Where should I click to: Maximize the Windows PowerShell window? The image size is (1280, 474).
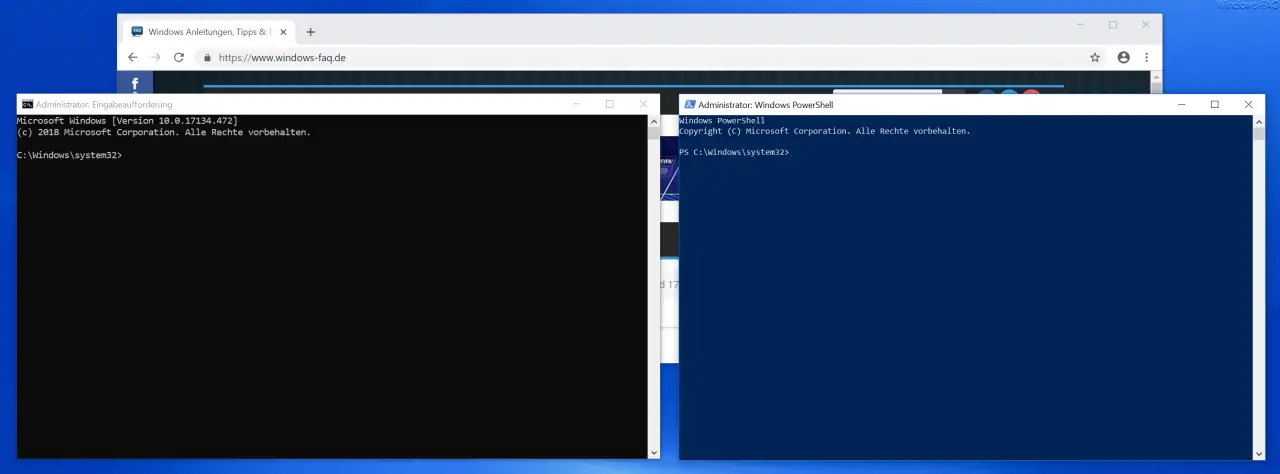[x=1215, y=104]
